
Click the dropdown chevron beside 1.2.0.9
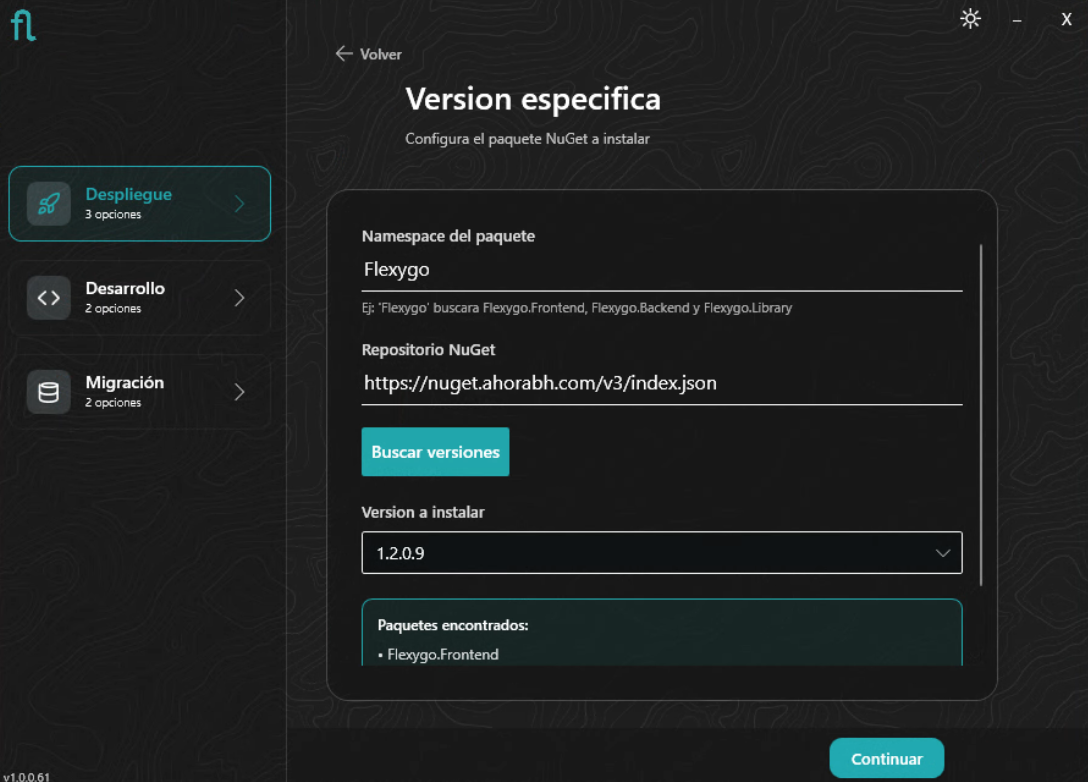coord(942,553)
